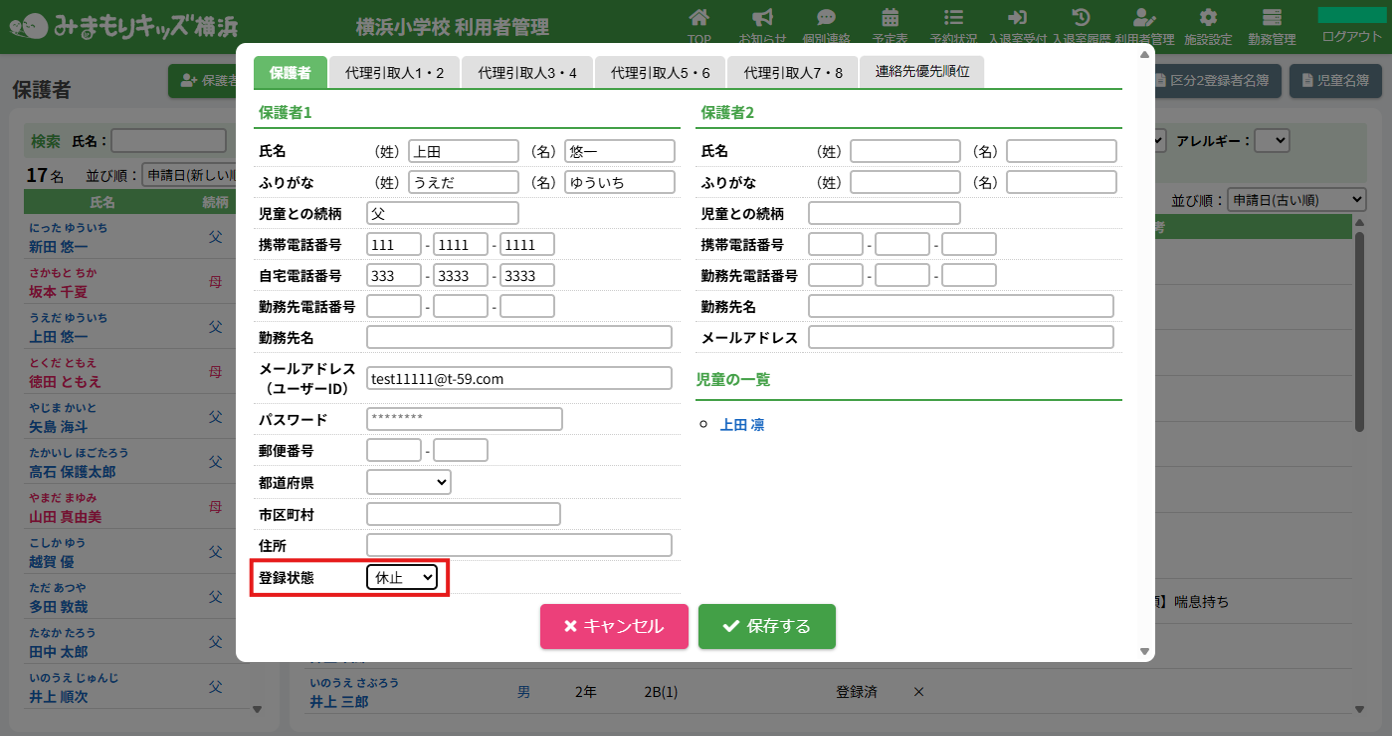
Task: Open the 都道府県 dropdown
Action: click(409, 482)
